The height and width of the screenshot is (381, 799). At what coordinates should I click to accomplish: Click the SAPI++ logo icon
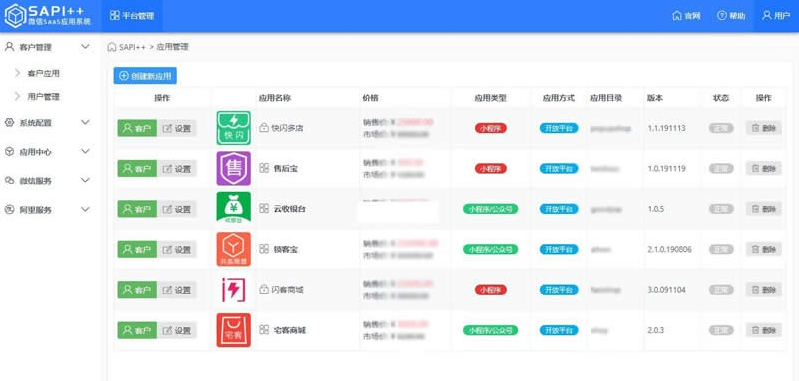pos(15,16)
